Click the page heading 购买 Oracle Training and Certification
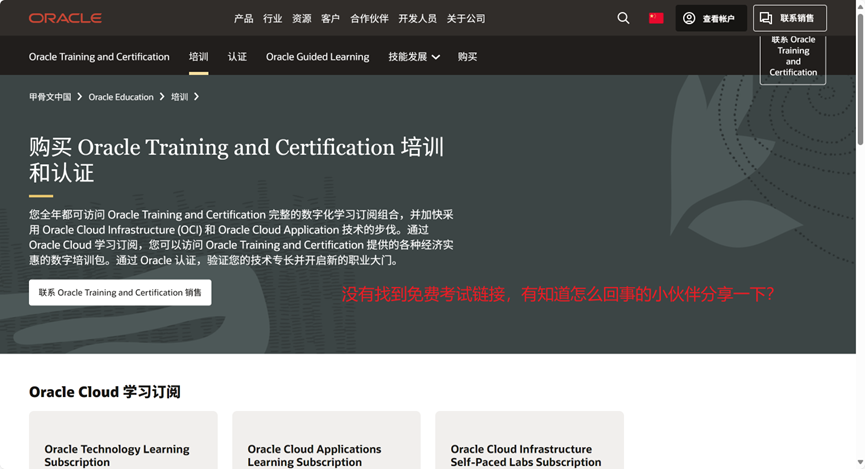The image size is (865, 469). (x=236, y=160)
